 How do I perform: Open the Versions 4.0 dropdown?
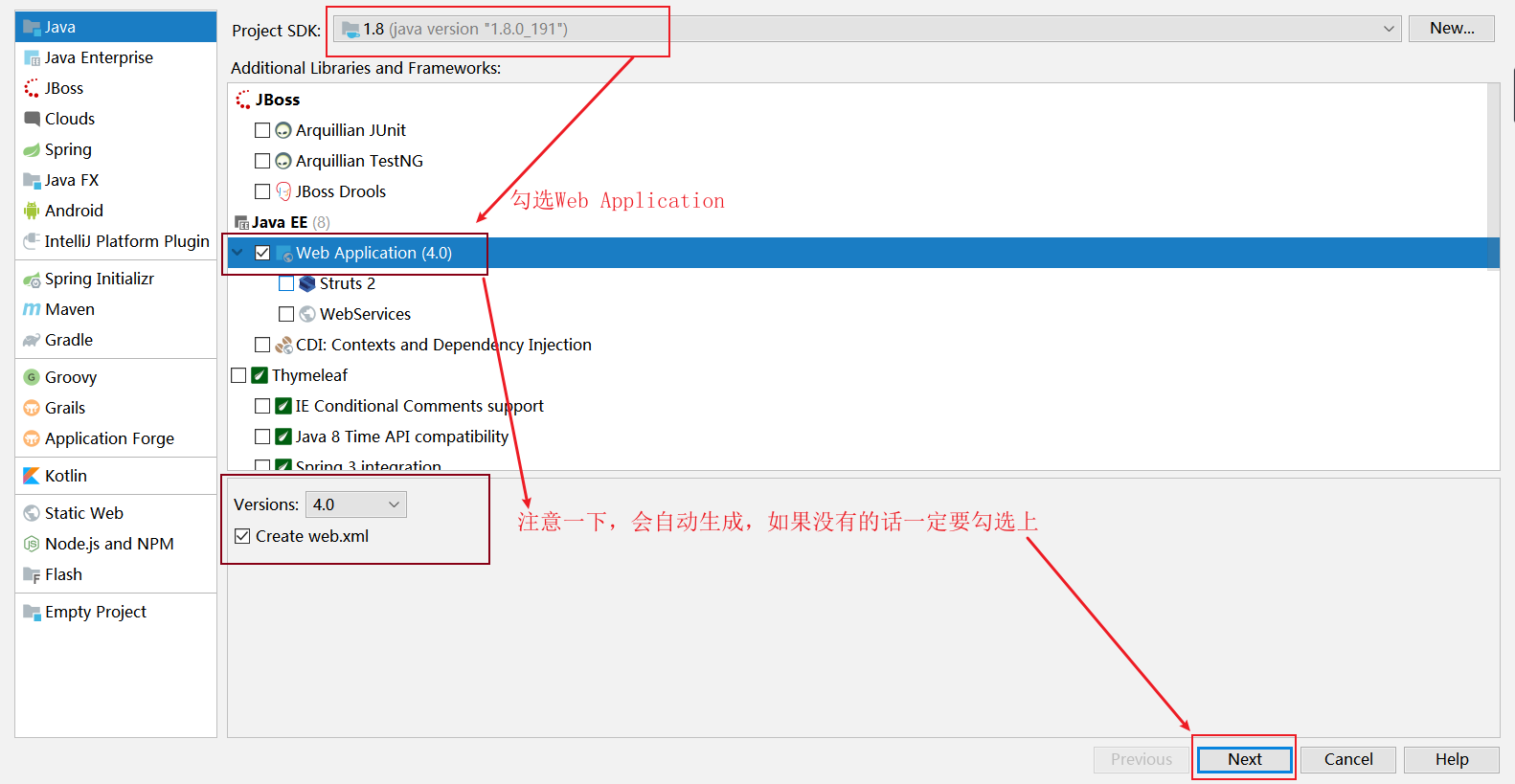356,504
